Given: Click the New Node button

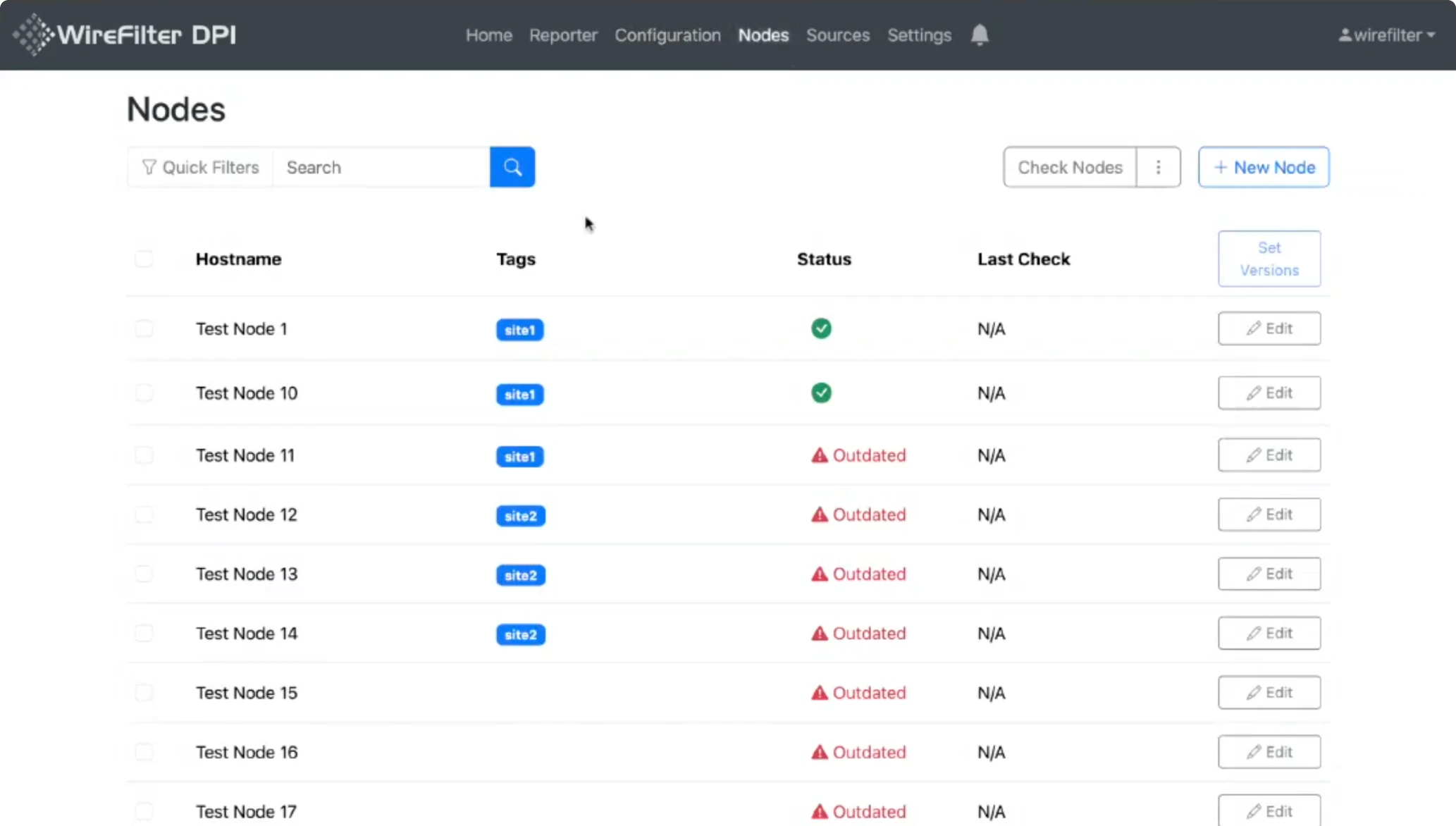Looking at the screenshot, I should click(1264, 167).
